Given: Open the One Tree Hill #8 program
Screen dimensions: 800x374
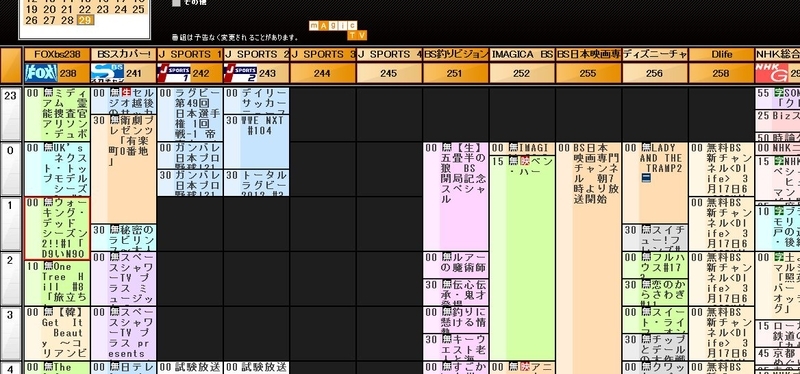Looking at the screenshot, I should tap(57, 283).
